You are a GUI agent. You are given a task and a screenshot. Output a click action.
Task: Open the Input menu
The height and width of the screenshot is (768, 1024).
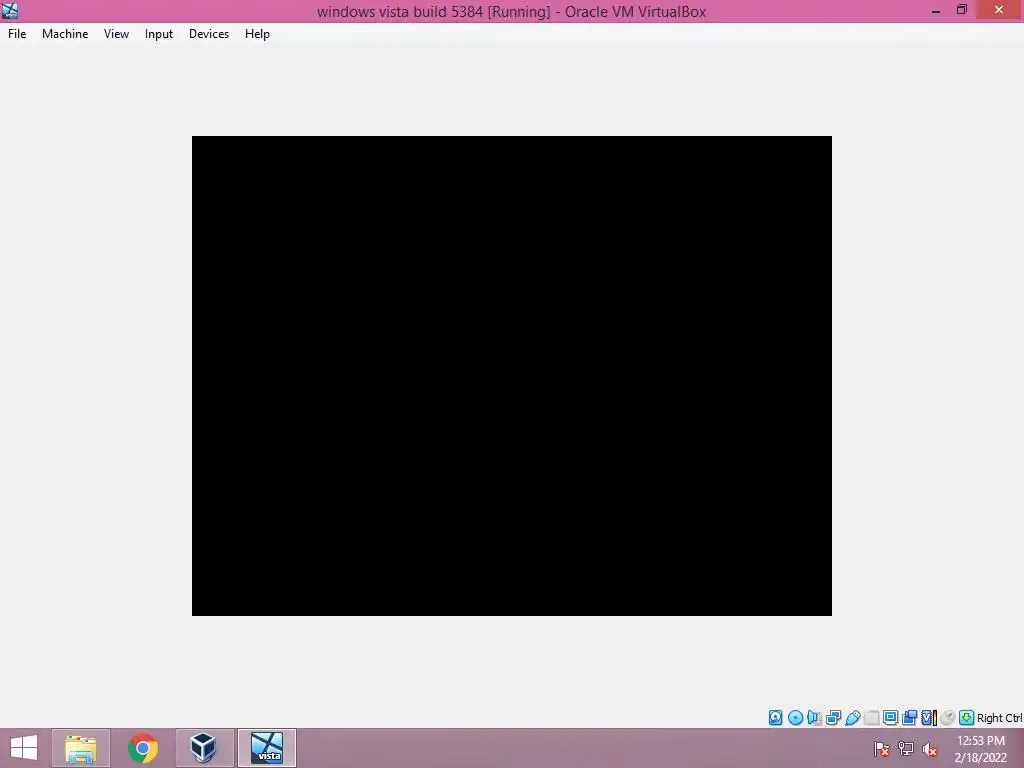(159, 34)
